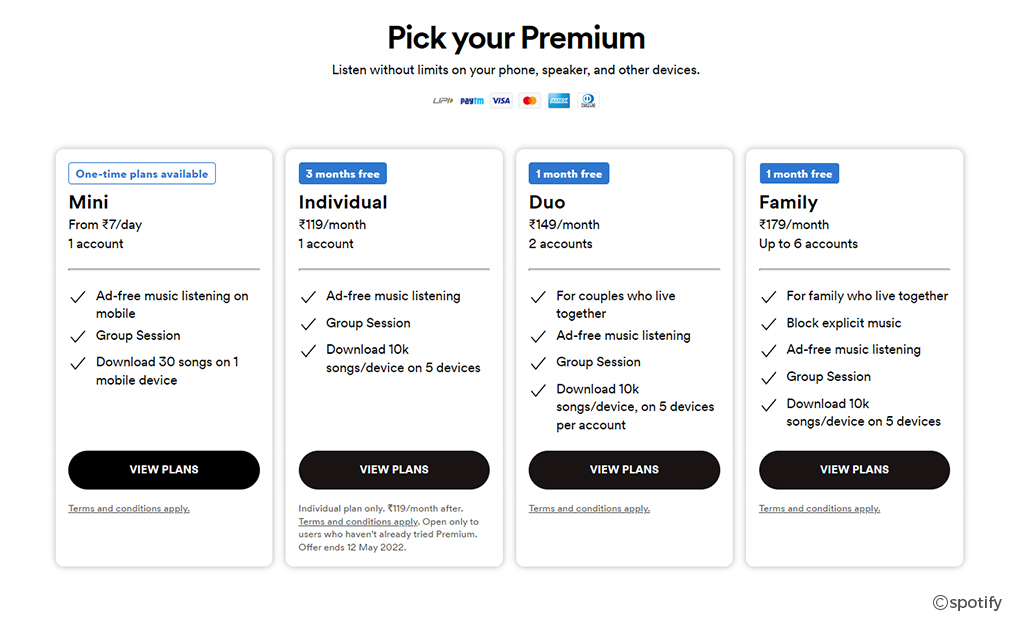Click the checkmark beside Block explicit music
This screenshot has height=626, width=1024.
point(769,324)
